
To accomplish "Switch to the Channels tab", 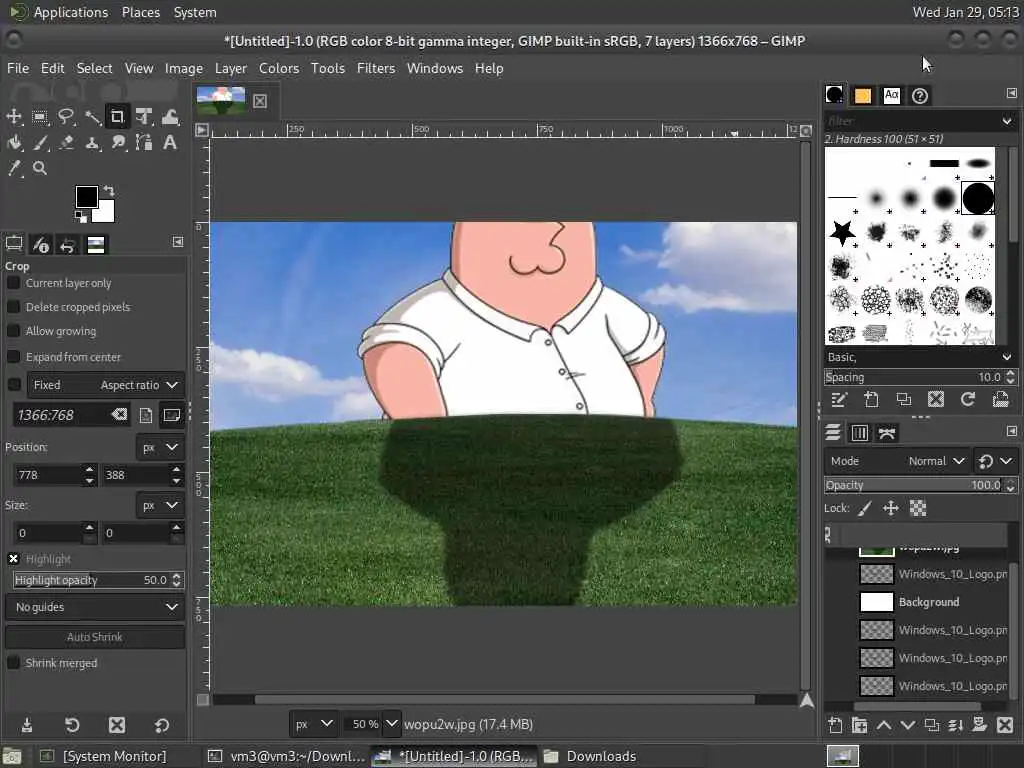I will [x=860, y=433].
